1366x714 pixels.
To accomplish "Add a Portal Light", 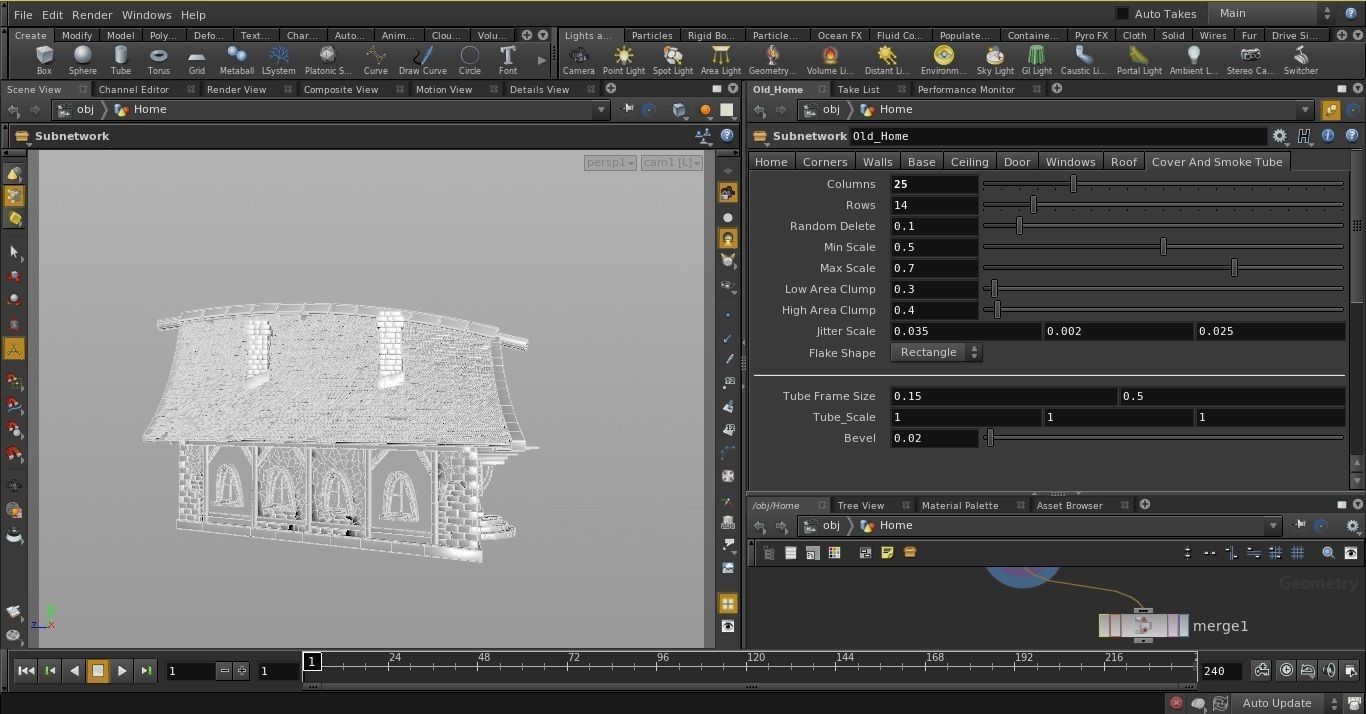I will click(1139, 60).
